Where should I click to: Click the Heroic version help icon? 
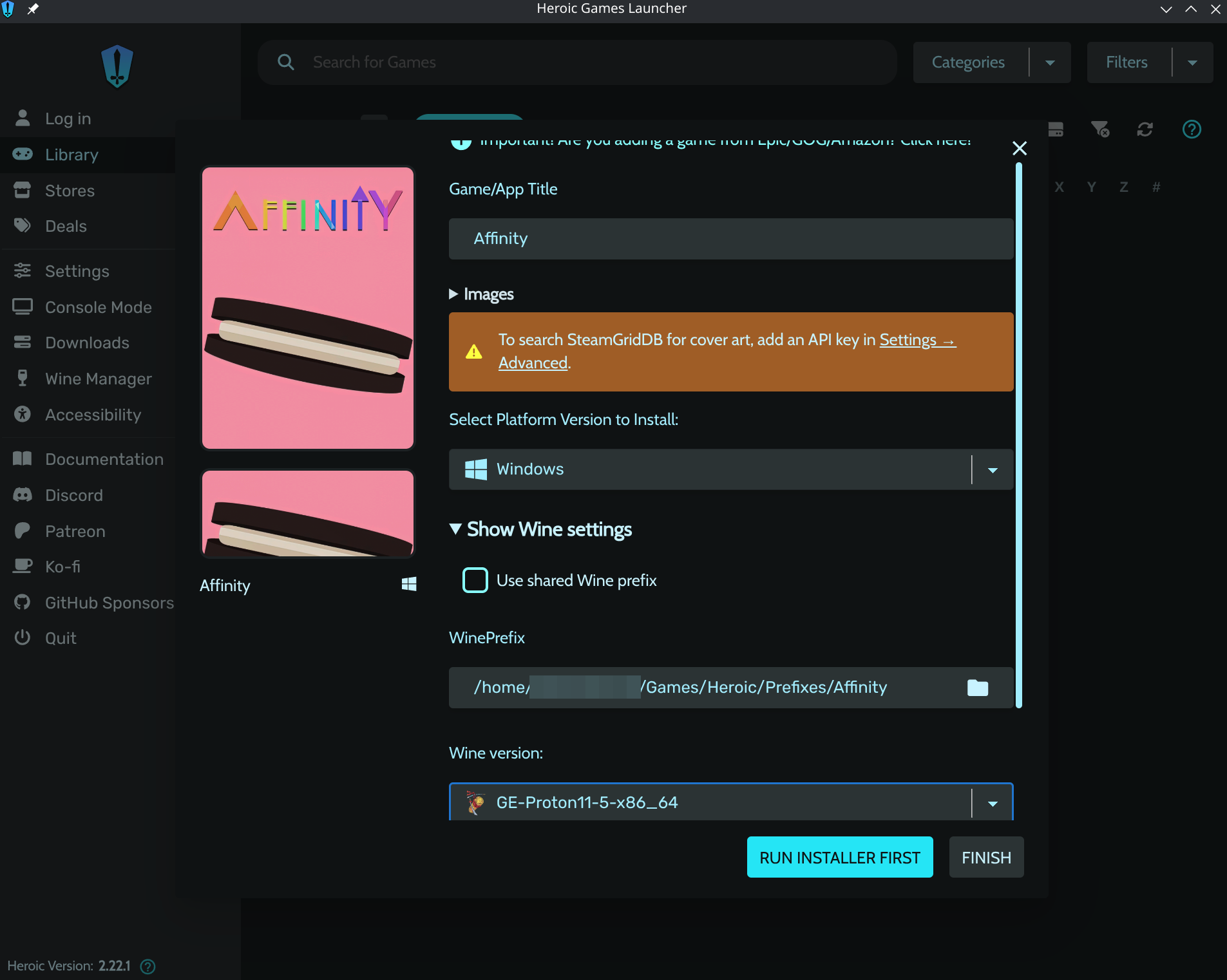[147, 966]
